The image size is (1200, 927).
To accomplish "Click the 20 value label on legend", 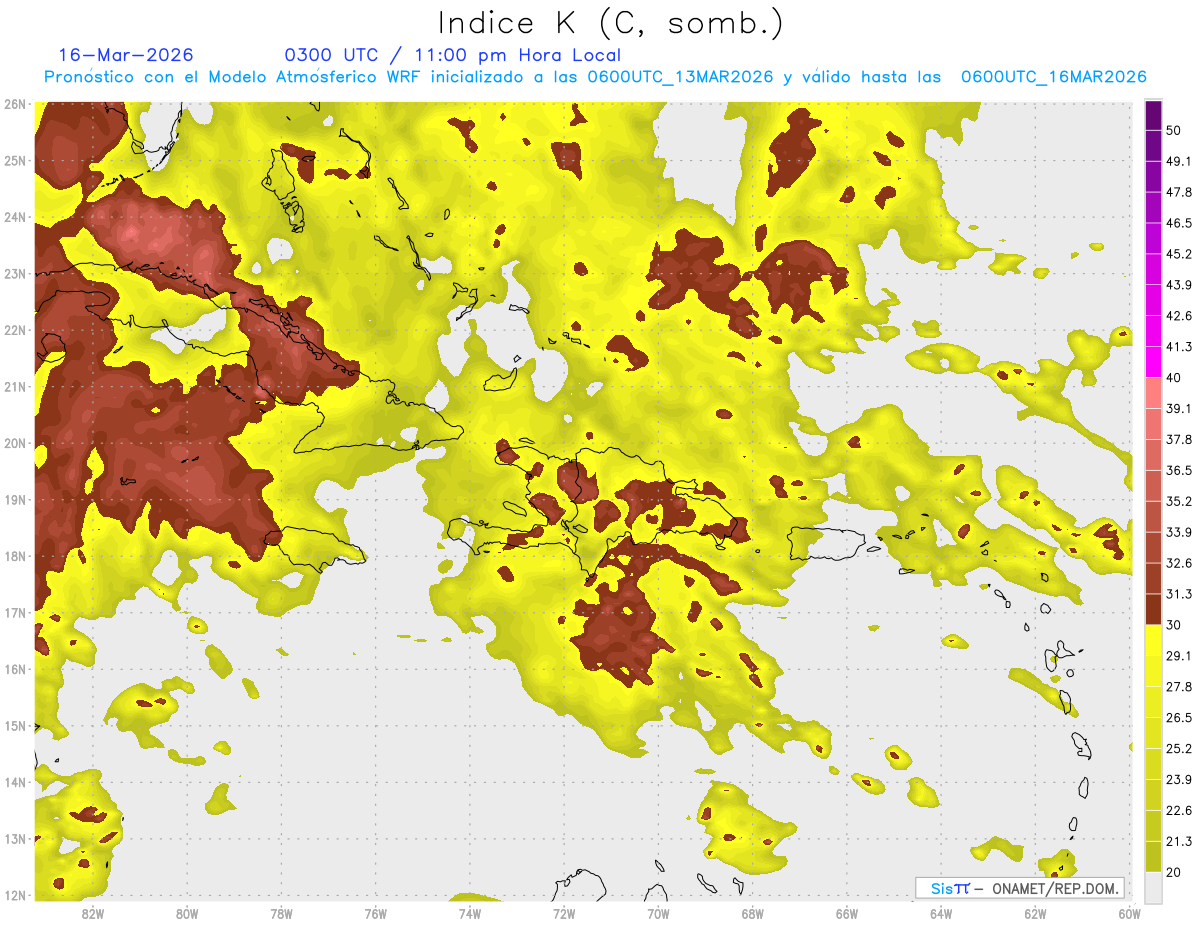I will coord(1173,872).
